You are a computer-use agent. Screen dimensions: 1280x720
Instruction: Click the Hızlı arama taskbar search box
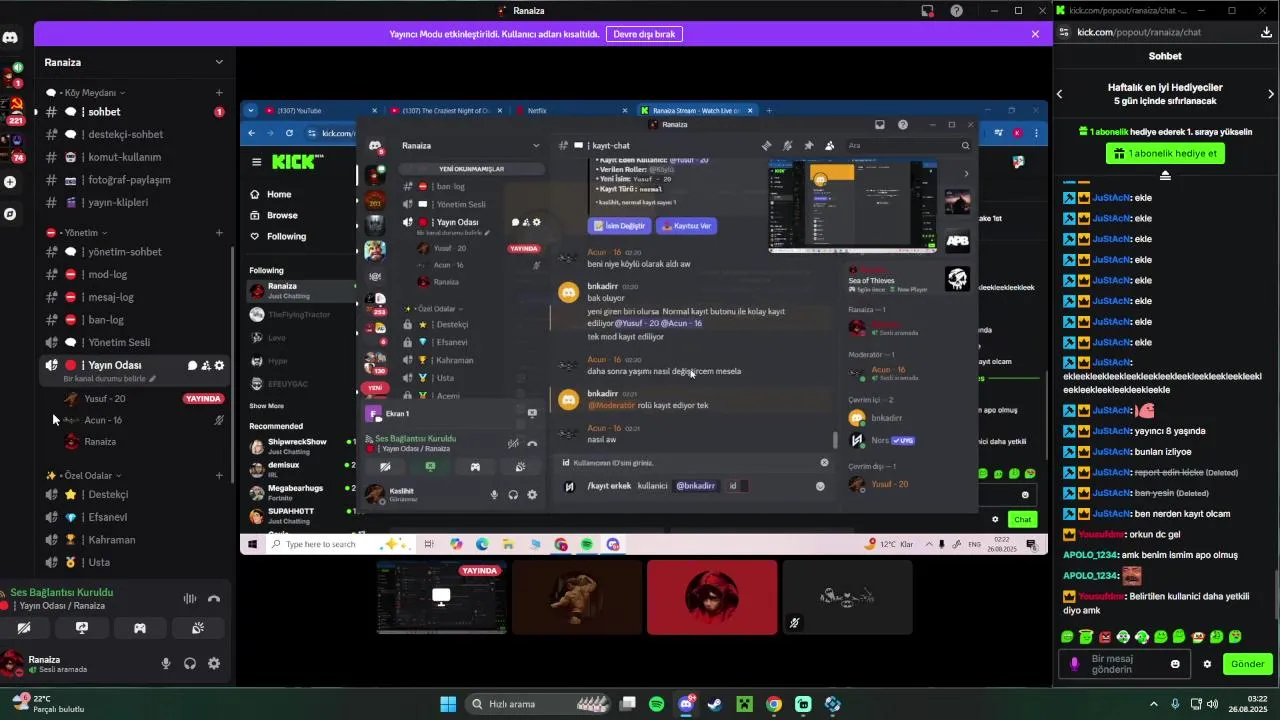click(x=538, y=704)
